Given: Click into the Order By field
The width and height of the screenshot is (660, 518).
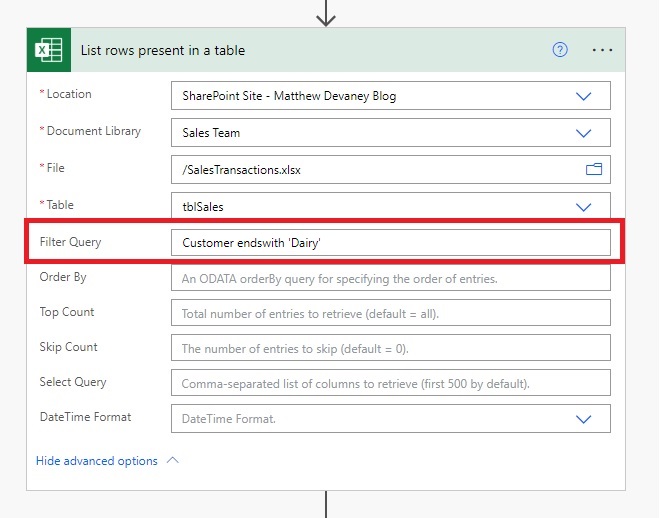Looking at the screenshot, I should pyautogui.click(x=391, y=278).
